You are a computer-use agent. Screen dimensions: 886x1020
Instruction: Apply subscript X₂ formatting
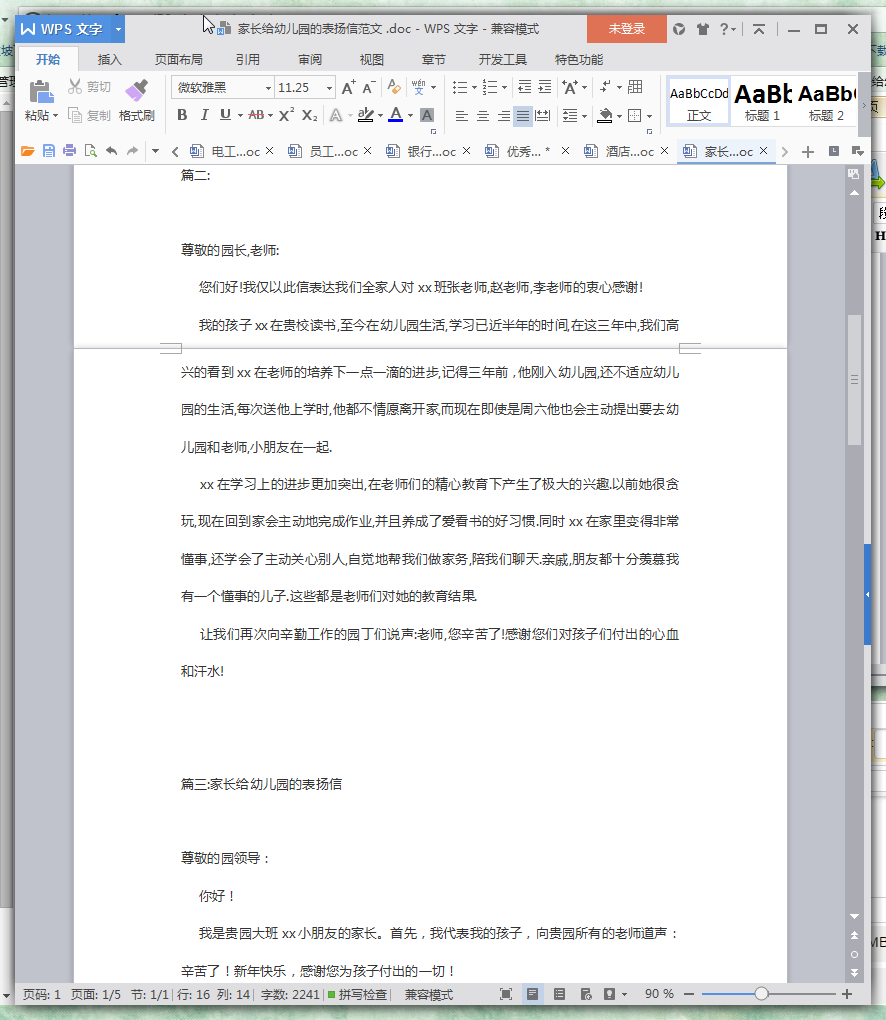pos(310,115)
